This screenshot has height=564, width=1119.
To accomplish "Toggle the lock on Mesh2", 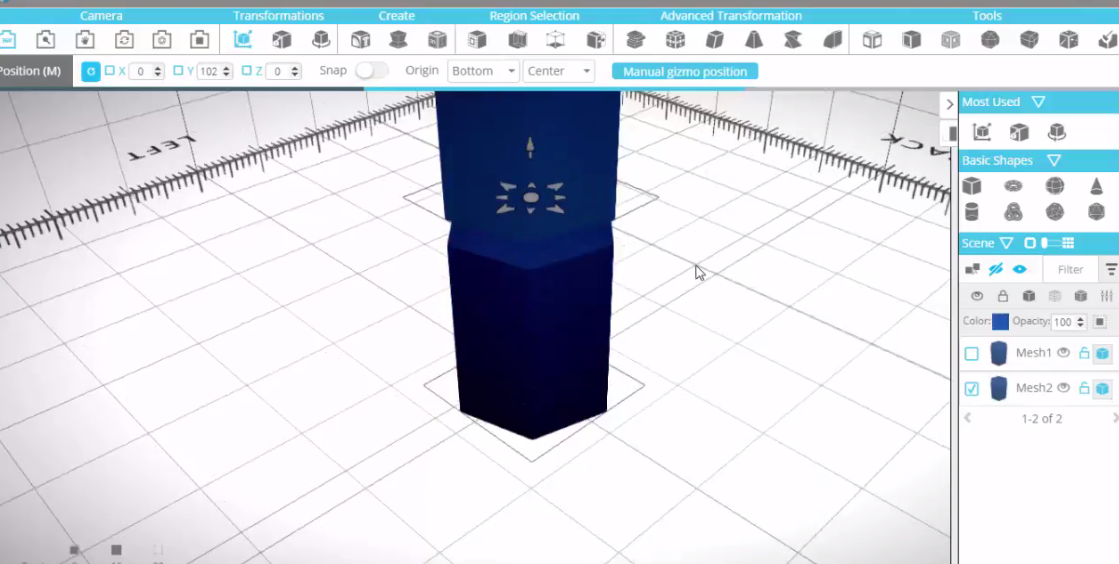I will (x=1084, y=388).
